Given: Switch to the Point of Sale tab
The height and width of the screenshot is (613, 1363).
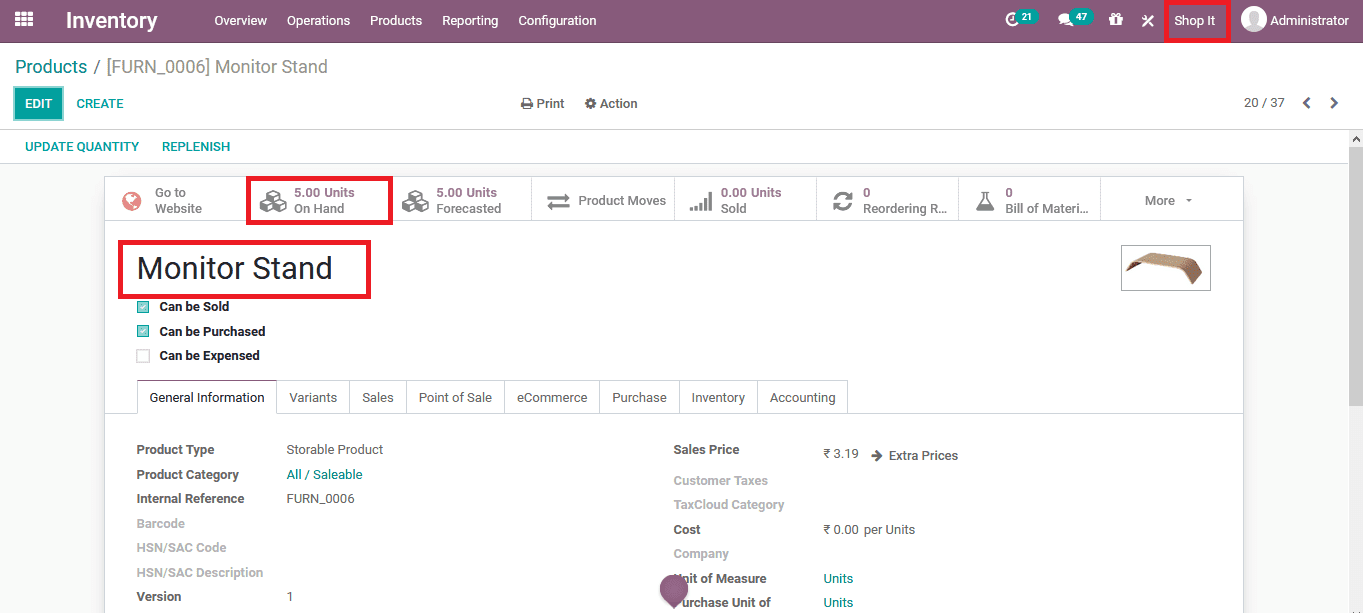Looking at the screenshot, I should tap(455, 397).
